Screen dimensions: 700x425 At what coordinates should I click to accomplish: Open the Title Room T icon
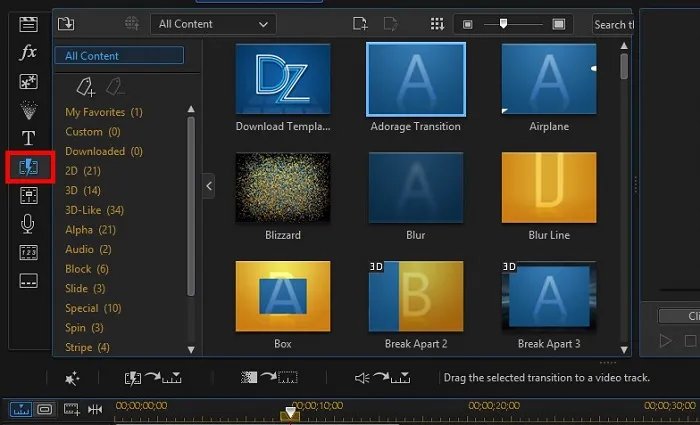point(29,138)
